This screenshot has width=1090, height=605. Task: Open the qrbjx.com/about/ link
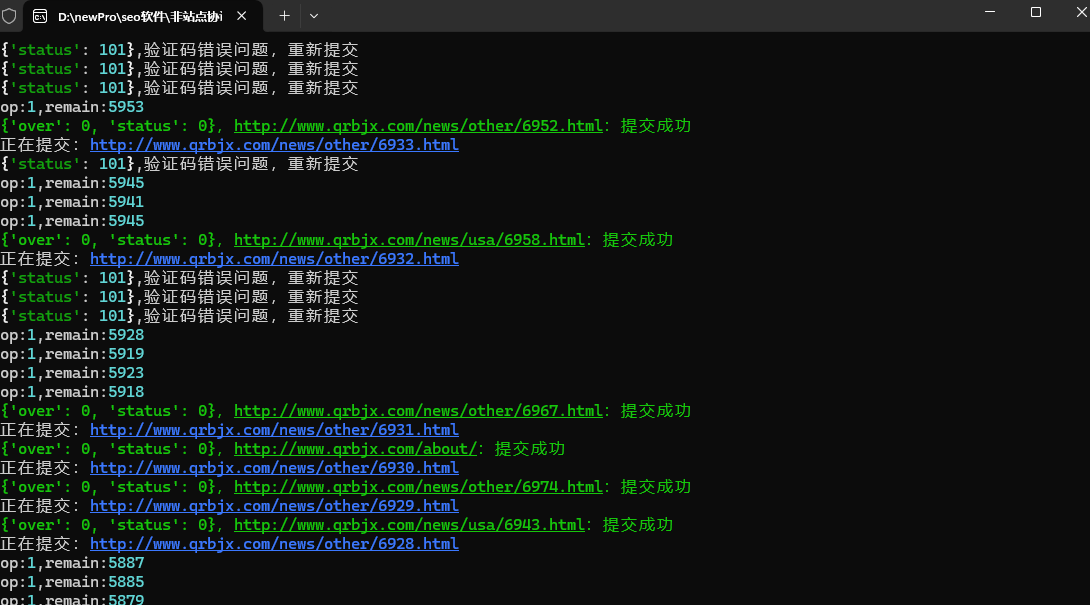click(x=355, y=449)
